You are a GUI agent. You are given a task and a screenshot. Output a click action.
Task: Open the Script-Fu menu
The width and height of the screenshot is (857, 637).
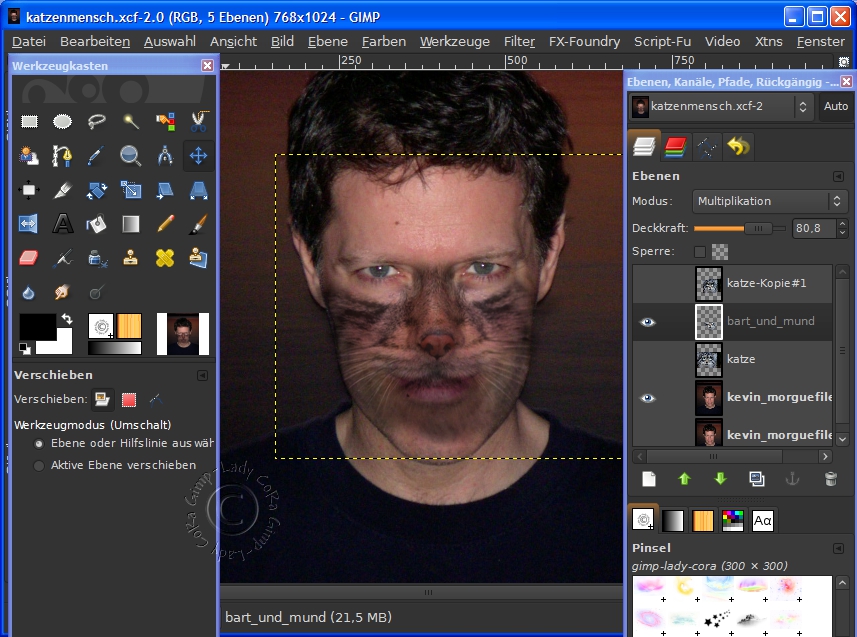coord(662,42)
